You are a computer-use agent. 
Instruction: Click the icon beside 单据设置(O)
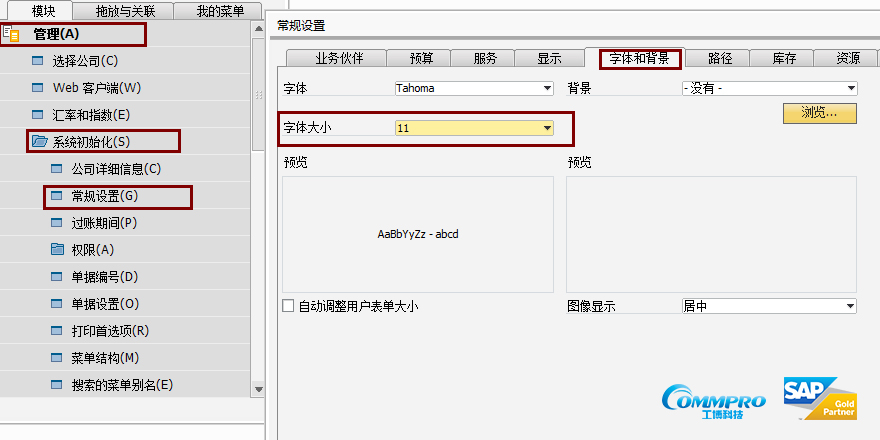tap(57, 304)
